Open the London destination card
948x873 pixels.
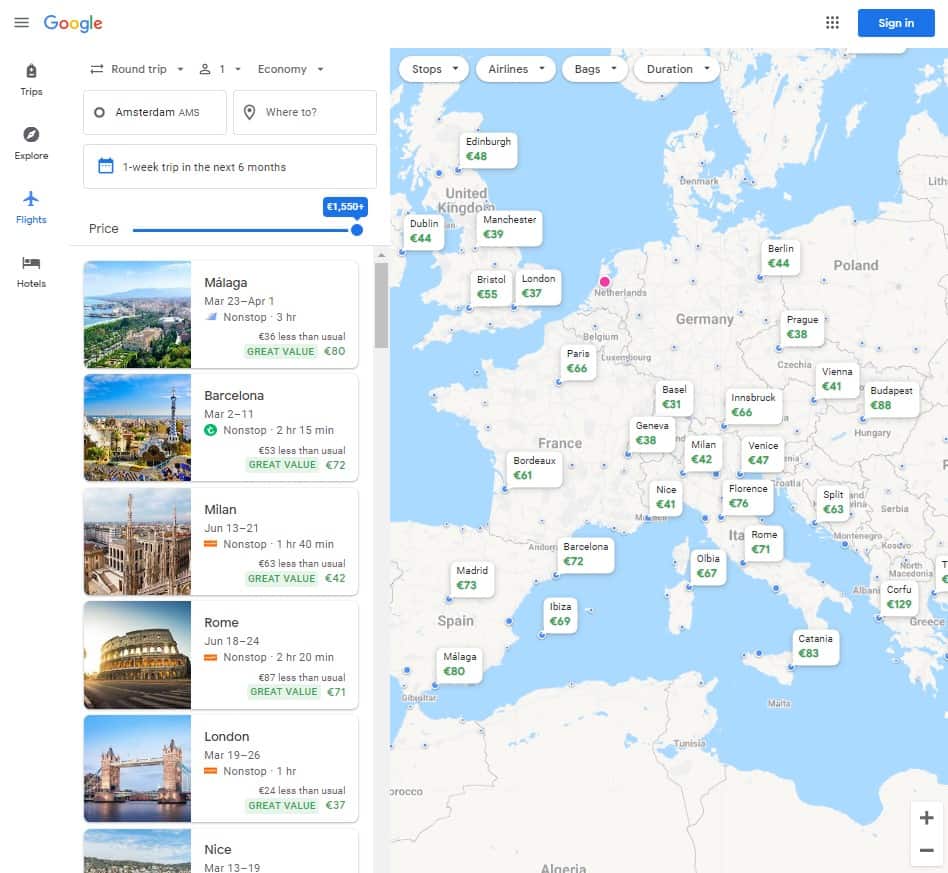(x=221, y=768)
